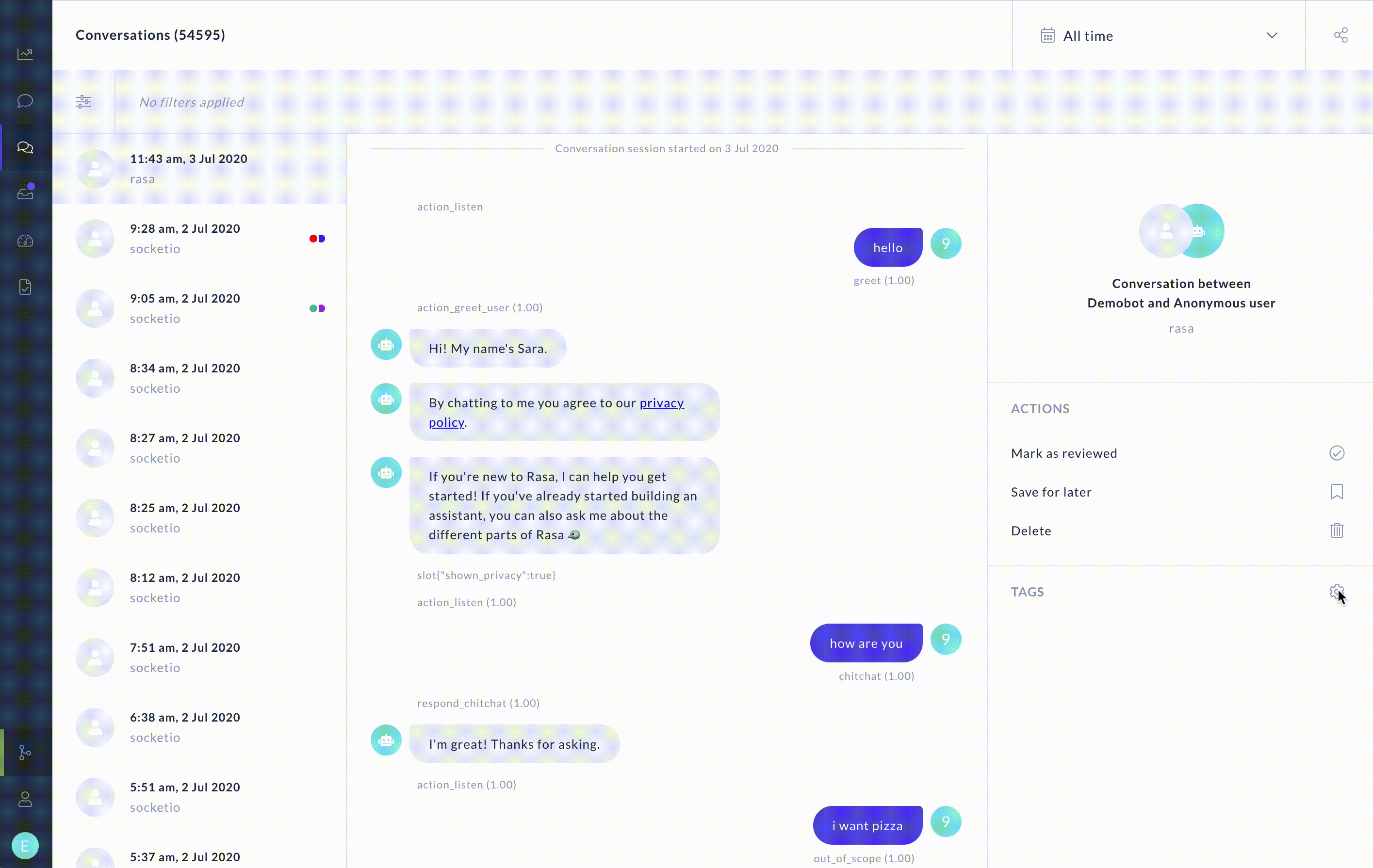Open the share/export icon top right
The image size is (1373, 868).
(x=1340, y=35)
